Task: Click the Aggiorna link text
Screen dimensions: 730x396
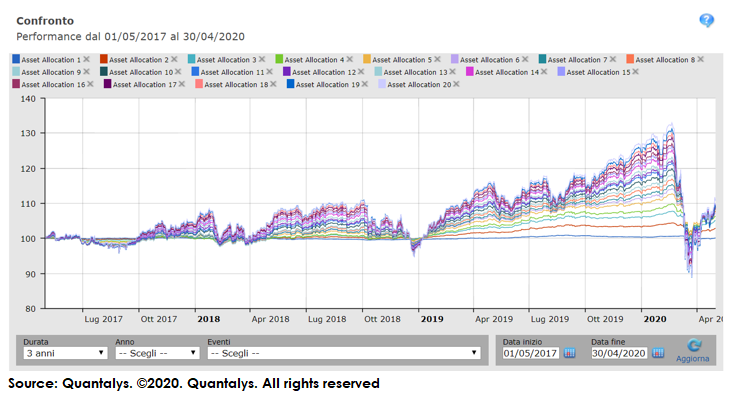Action: click(x=693, y=359)
